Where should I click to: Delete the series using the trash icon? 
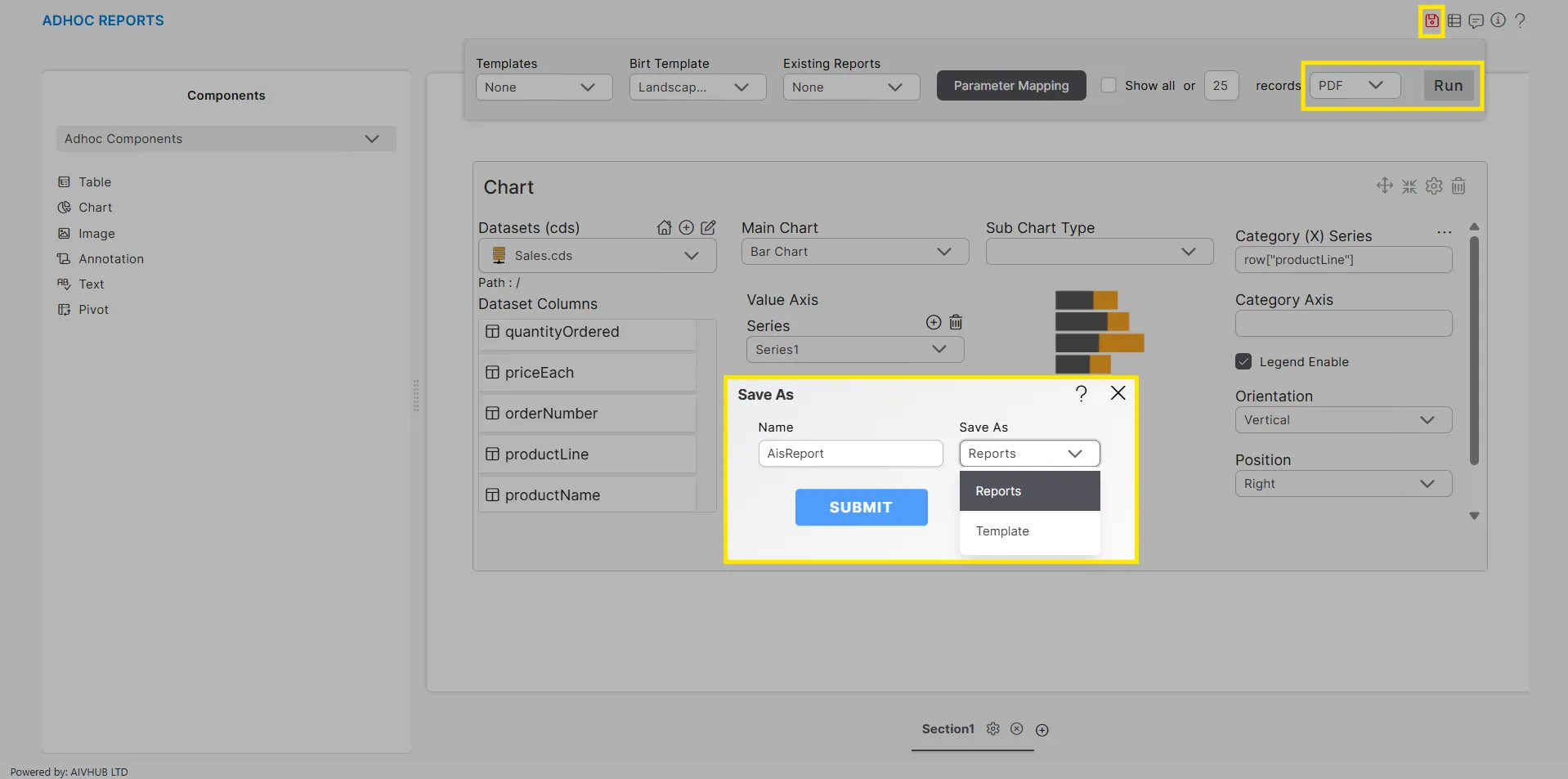pyautogui.click(x=956, y=323)
